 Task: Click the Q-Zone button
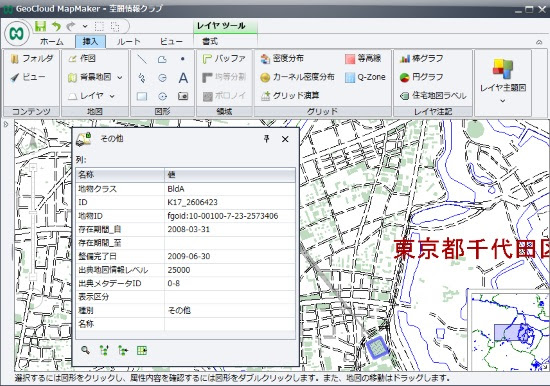[x=365, y=77]
